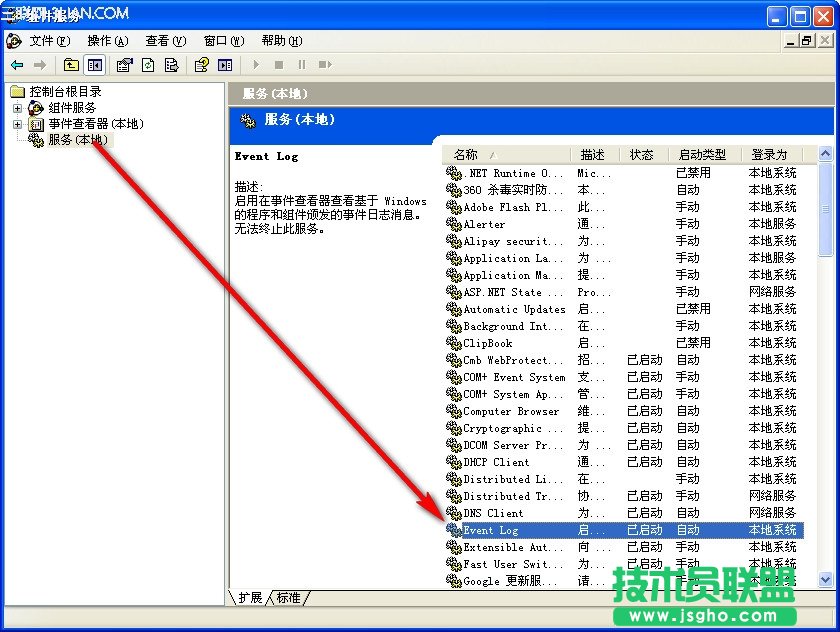Refresh the services list
This screenshot has width=840, height=632.
(x=150, y=64)
